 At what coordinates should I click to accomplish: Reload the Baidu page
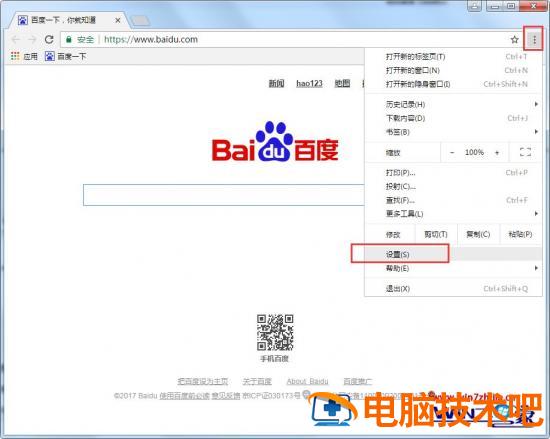point(49,39)
